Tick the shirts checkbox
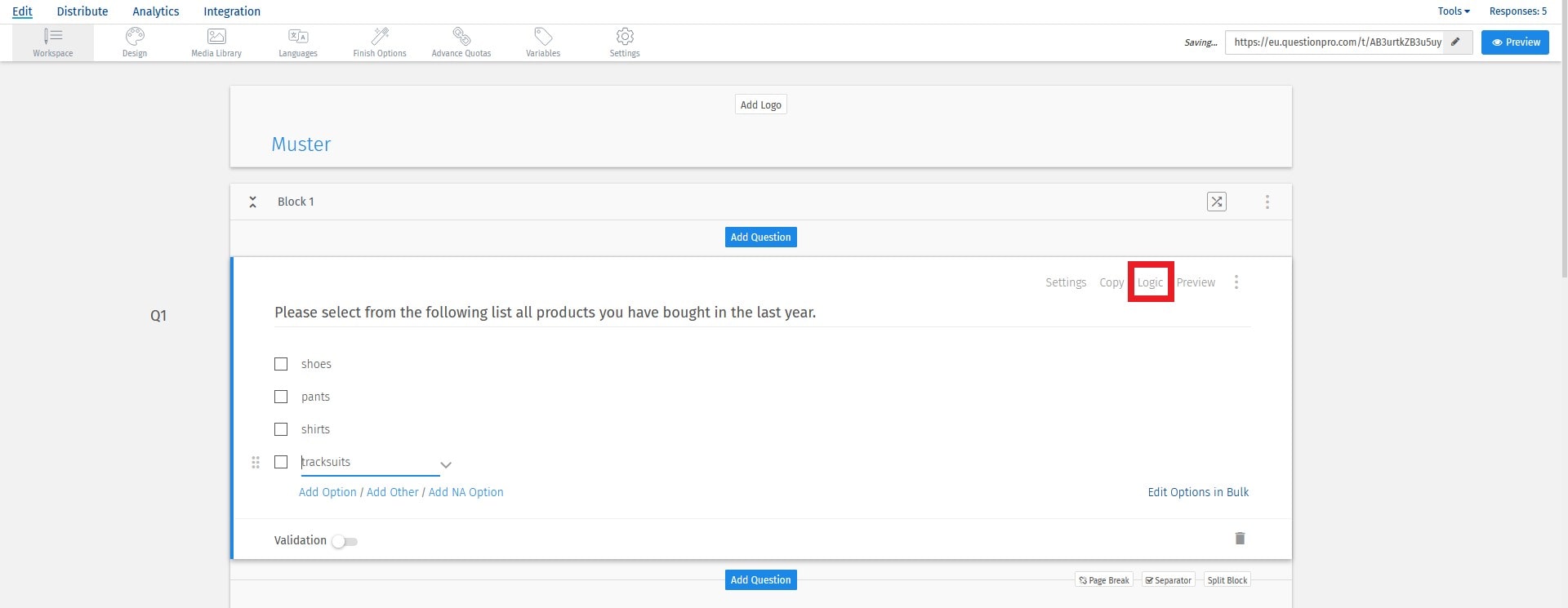The width and height of the screenshot is (1568, 608). 281,429
